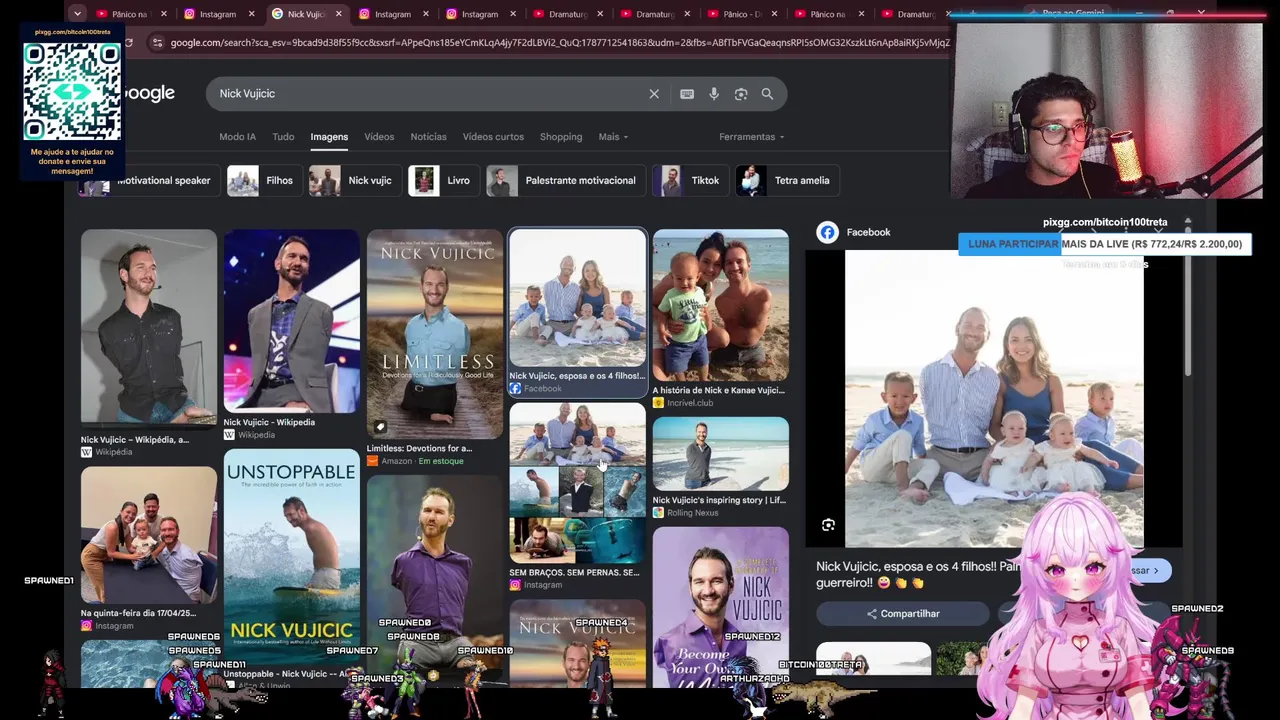The width and height of the screenshot is (1280, 720).
Task: Open the indoor family photo from Instagram
Action: pos(149,535)
